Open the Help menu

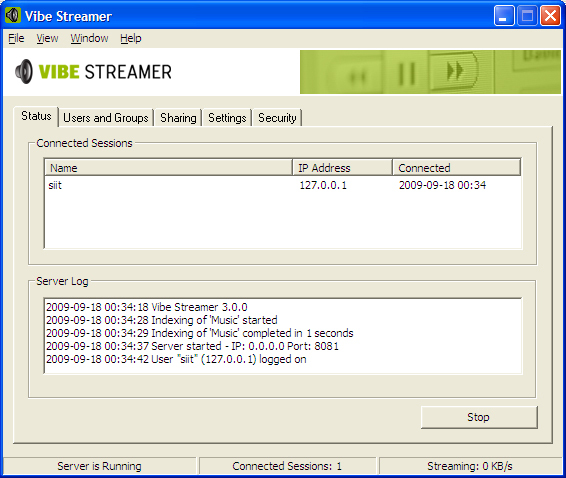pyautogui.click(x=131, y=38)
